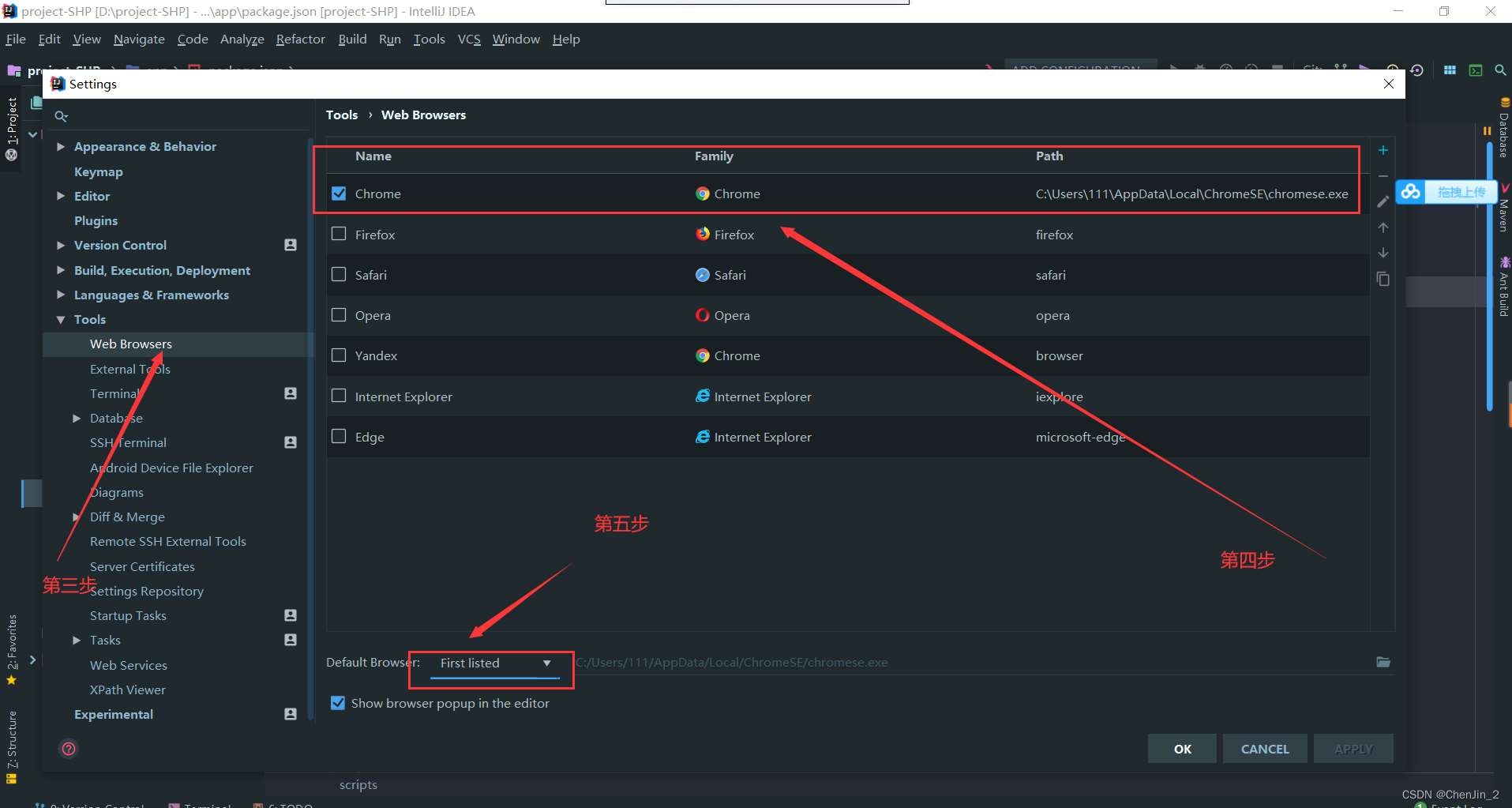Copy selected browser entry icon

1383,279
